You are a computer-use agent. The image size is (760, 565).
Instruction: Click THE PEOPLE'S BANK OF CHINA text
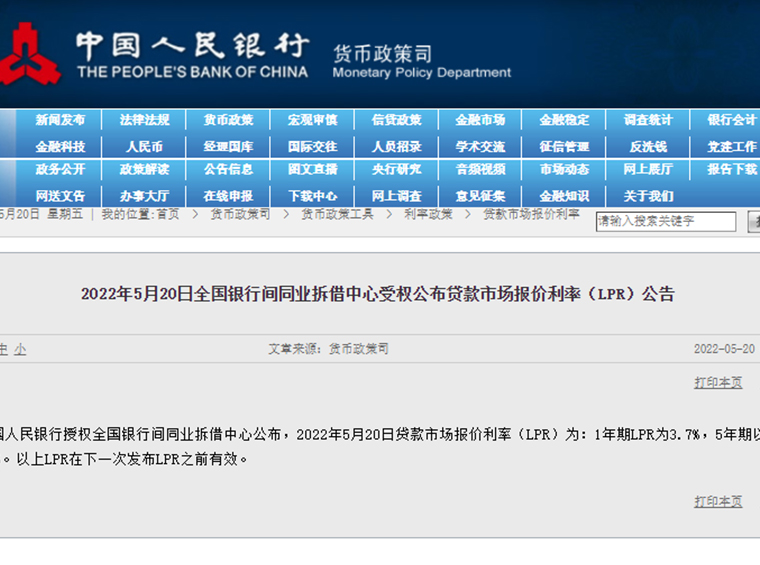[x=192, y=72]
